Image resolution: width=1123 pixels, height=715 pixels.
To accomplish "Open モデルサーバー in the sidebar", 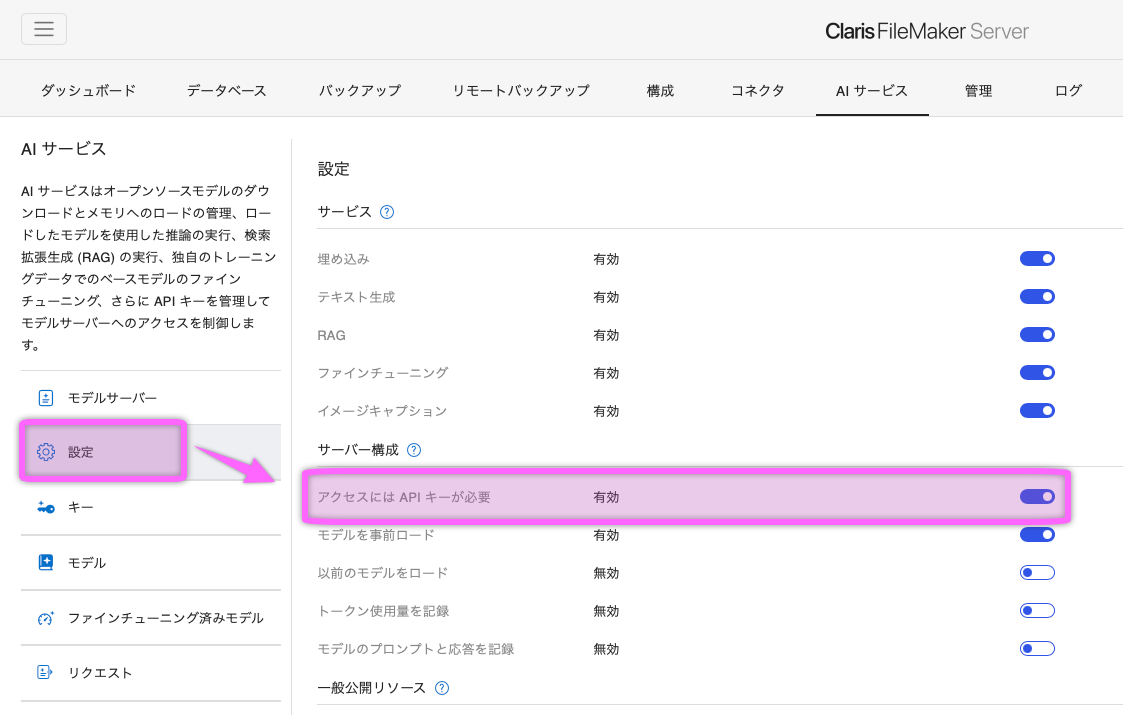I will [151, 398].
